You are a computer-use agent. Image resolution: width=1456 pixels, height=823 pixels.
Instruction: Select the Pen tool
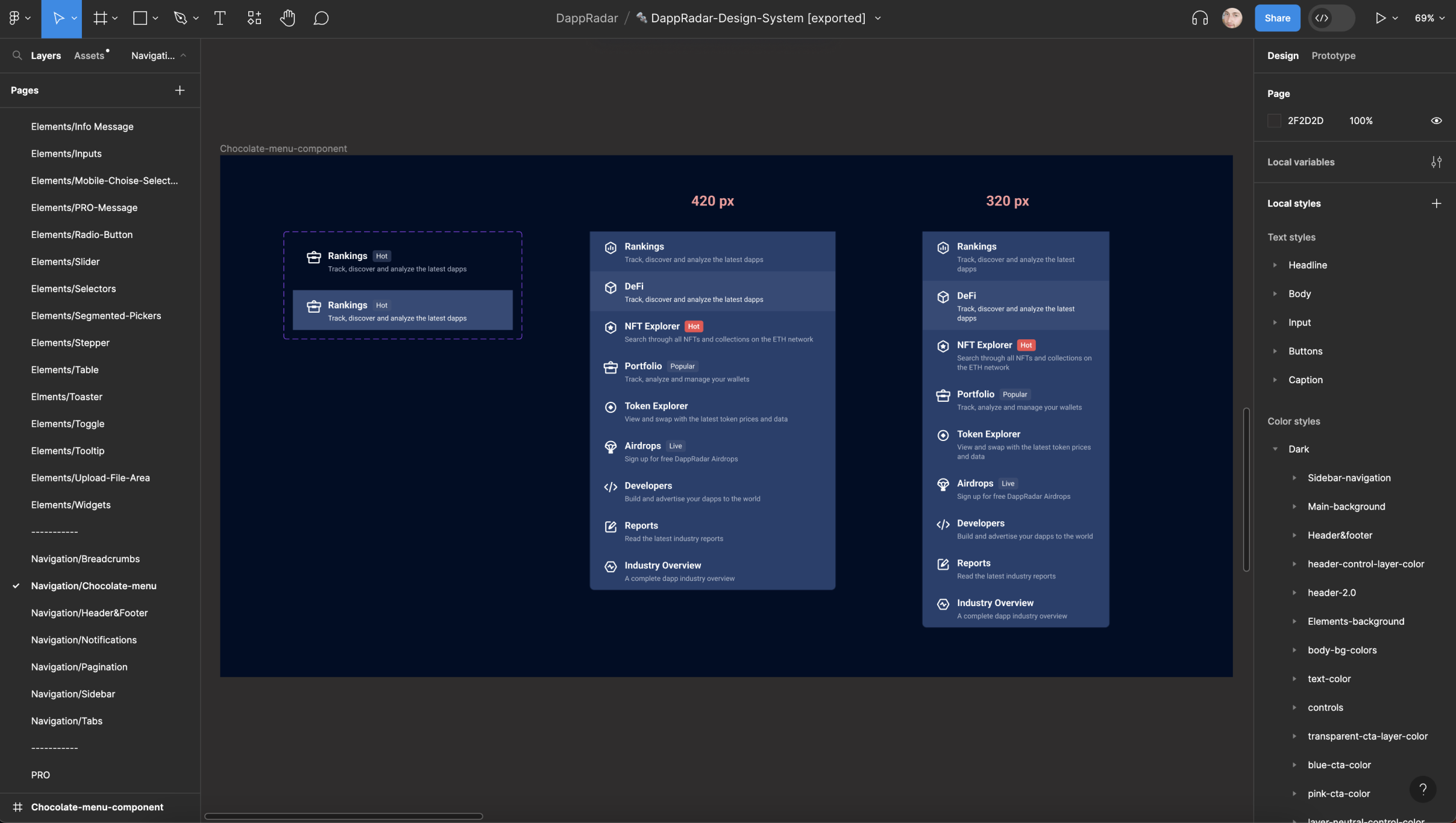180,18
